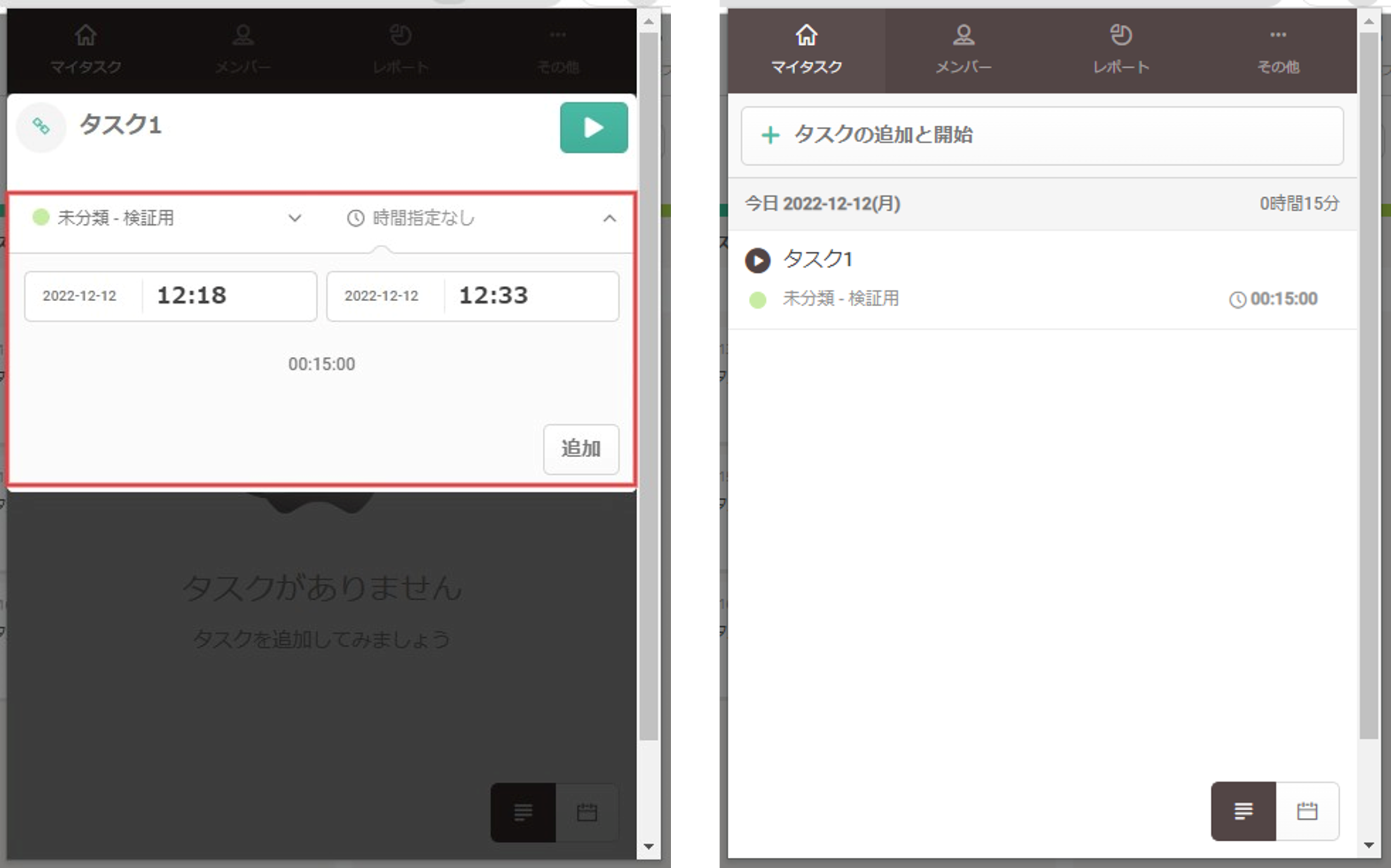Start タスク1 with the green play button
This screenshot has height=868, width=1391.
593,127
